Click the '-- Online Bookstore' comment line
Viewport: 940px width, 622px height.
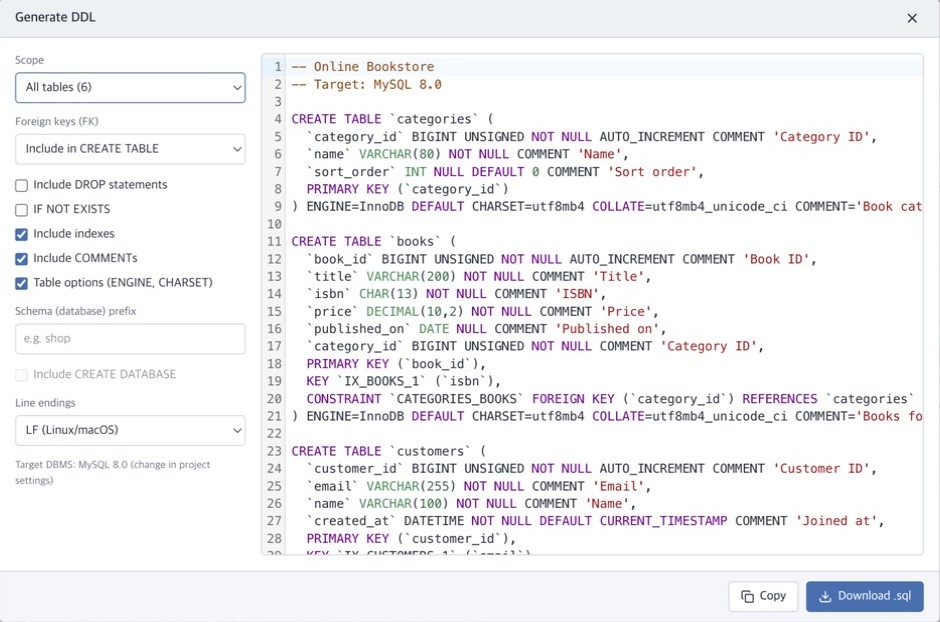363,67
